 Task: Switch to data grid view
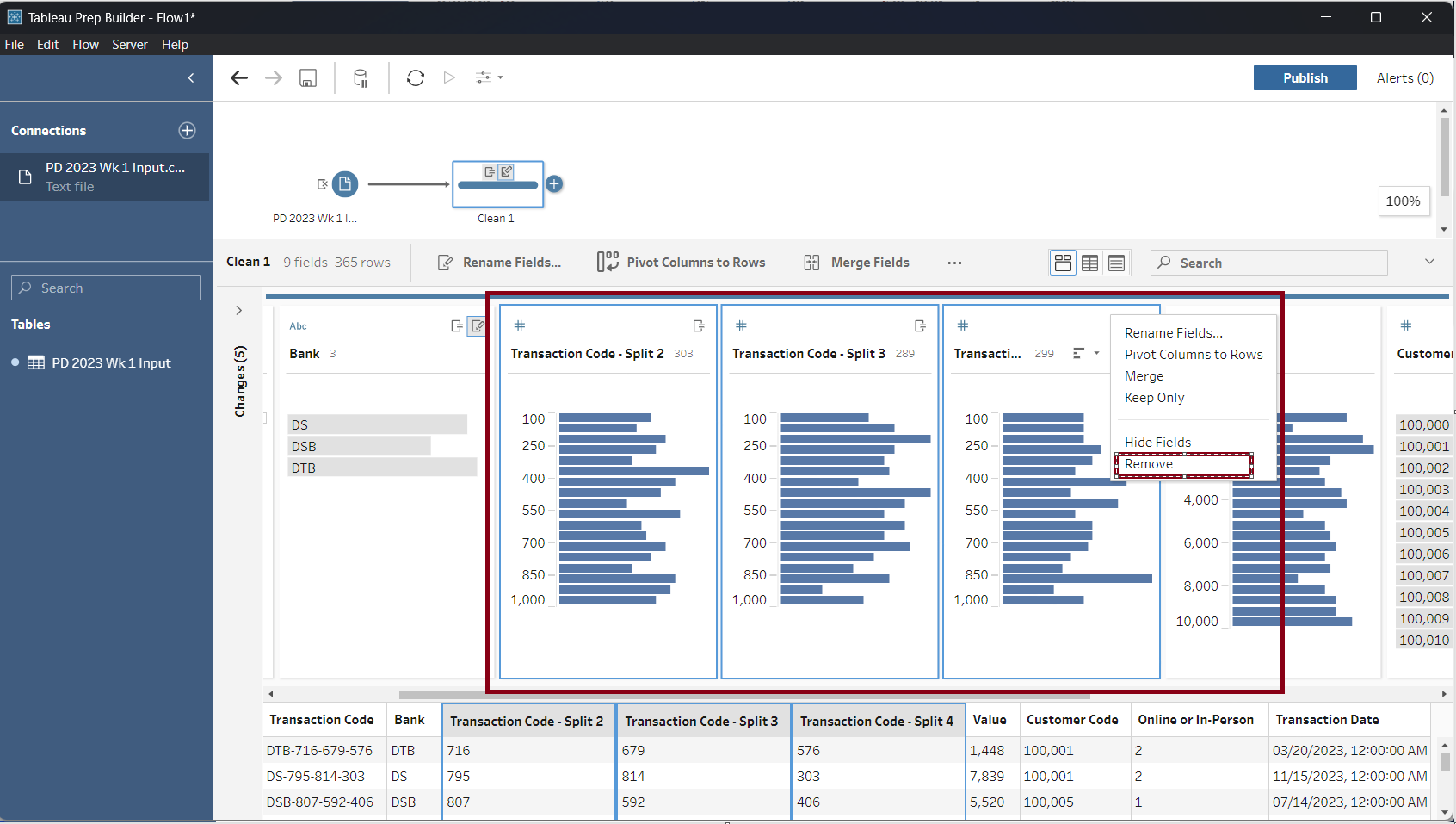[x=1089, y=263]
